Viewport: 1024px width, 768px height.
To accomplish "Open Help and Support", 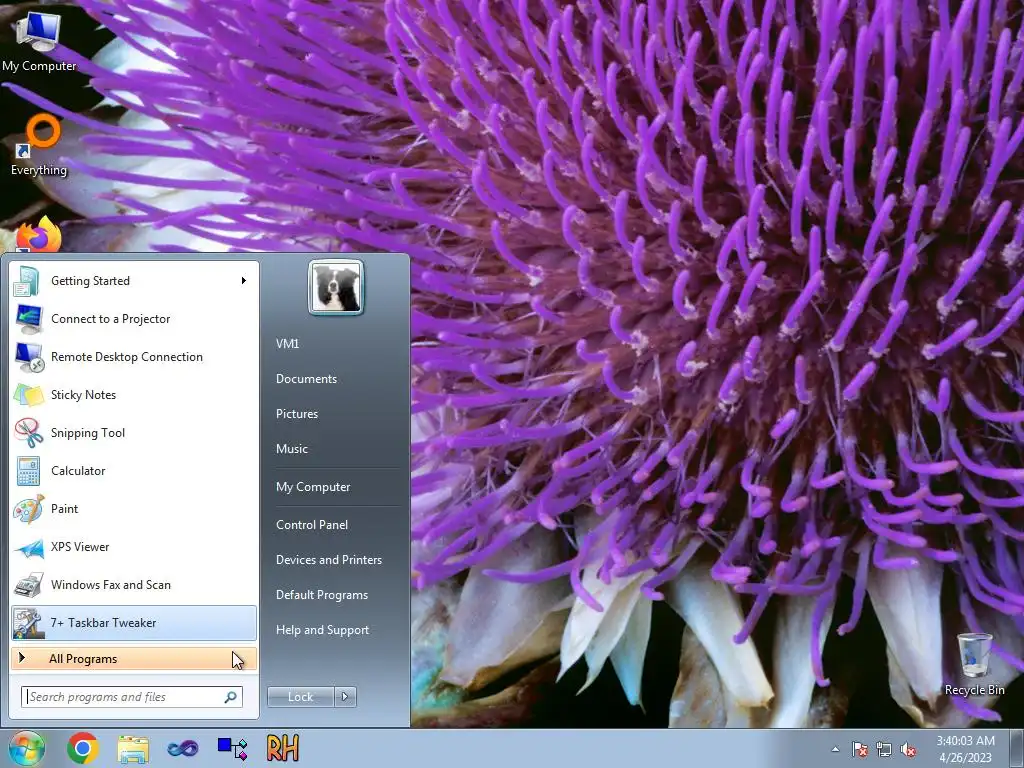I will point(322,630).
